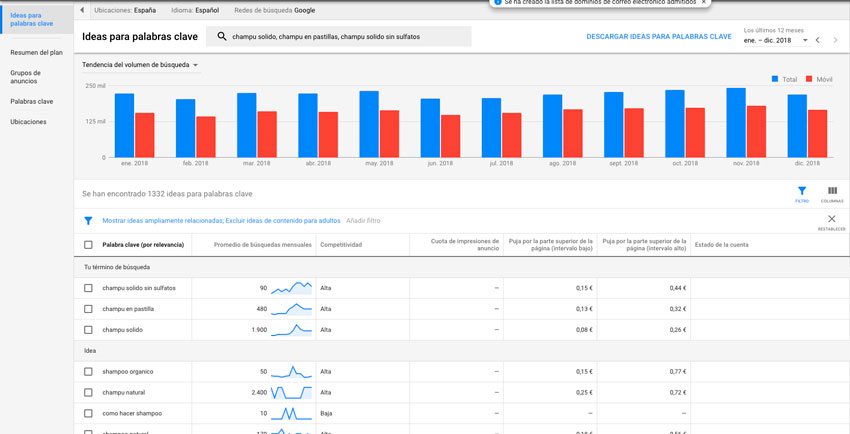The height and width of the screenshot is (434, 850).
Task: Click the Baja competitiveness cell
Action: point(326,413)
